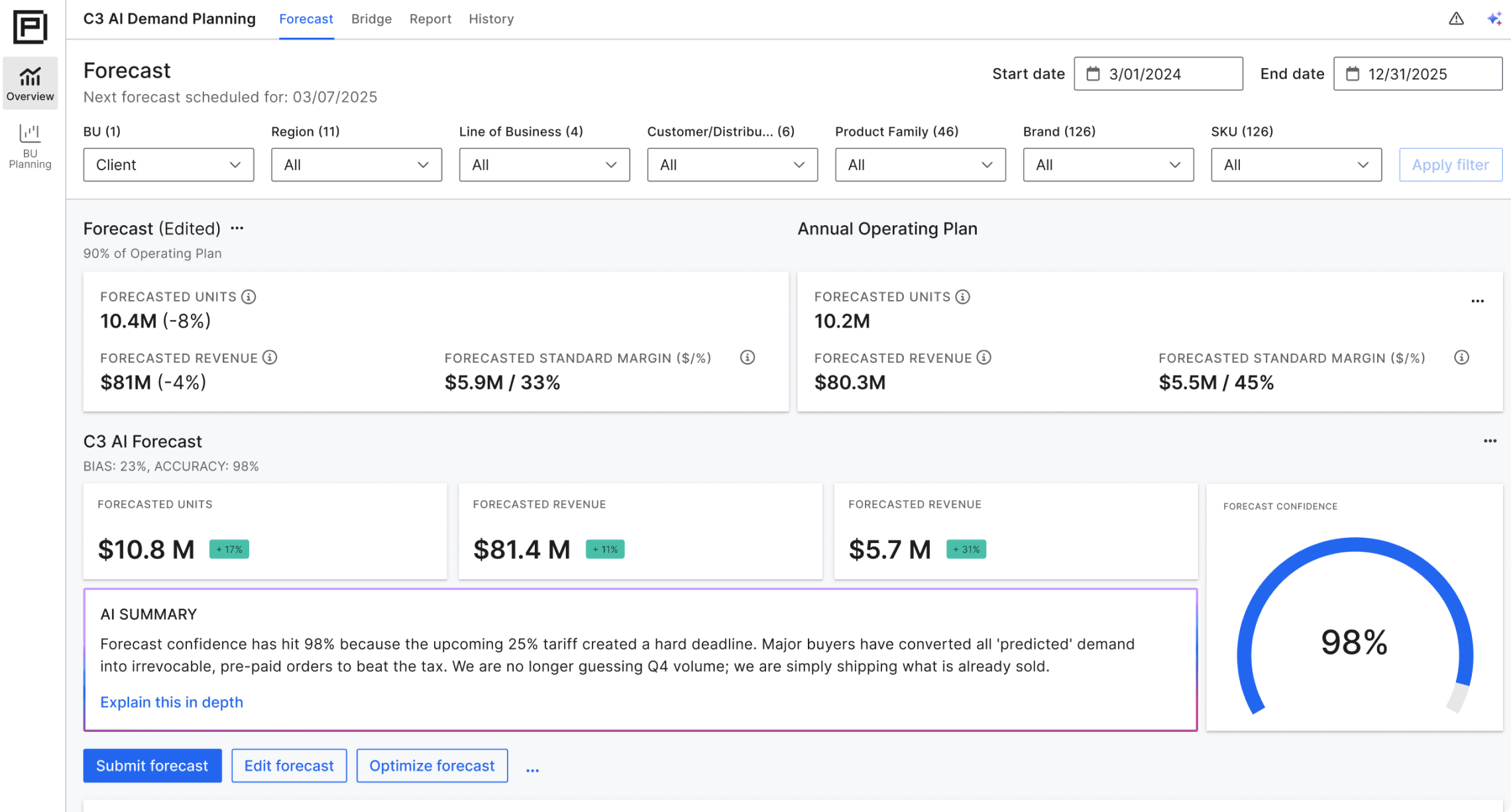Open BU Planning in the sidebar
The width and height of the screenshot is (1511, 812).
click(30, 146)
